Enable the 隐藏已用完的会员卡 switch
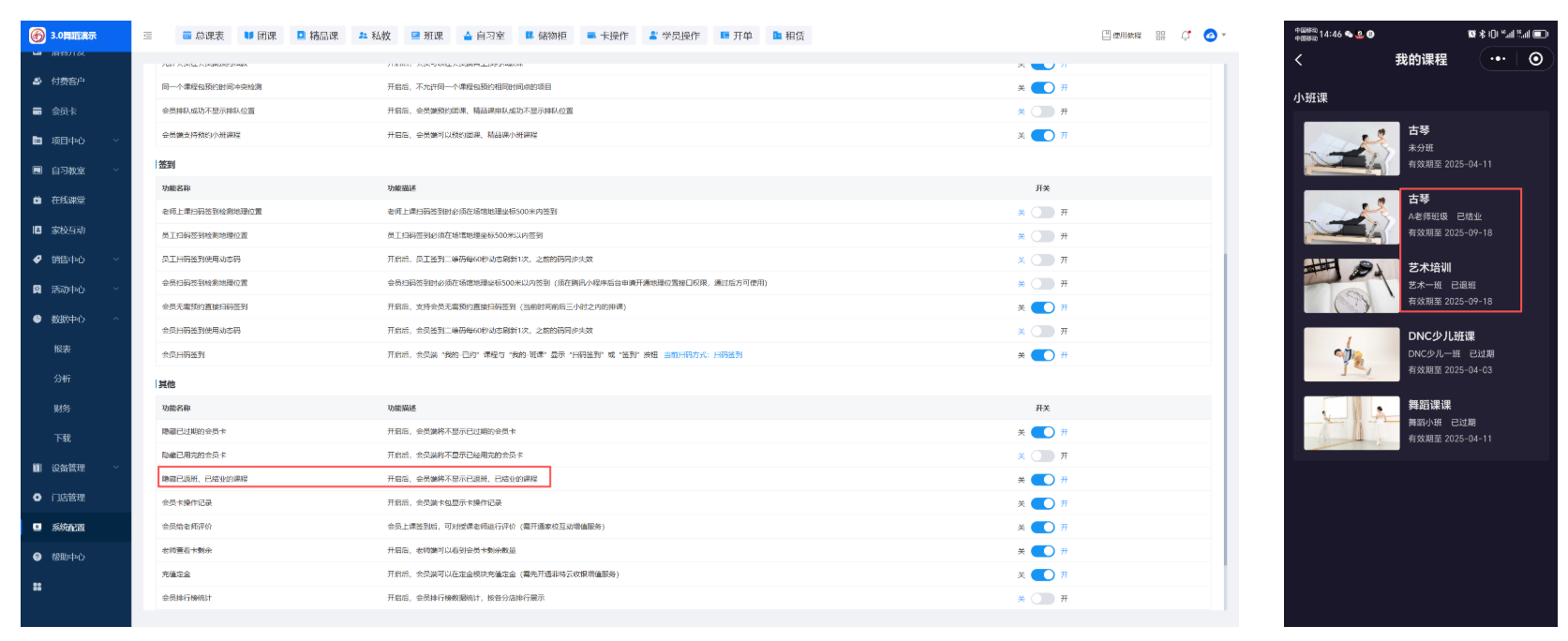This screenshot has width=1568, height=641. click(1042, 456)
